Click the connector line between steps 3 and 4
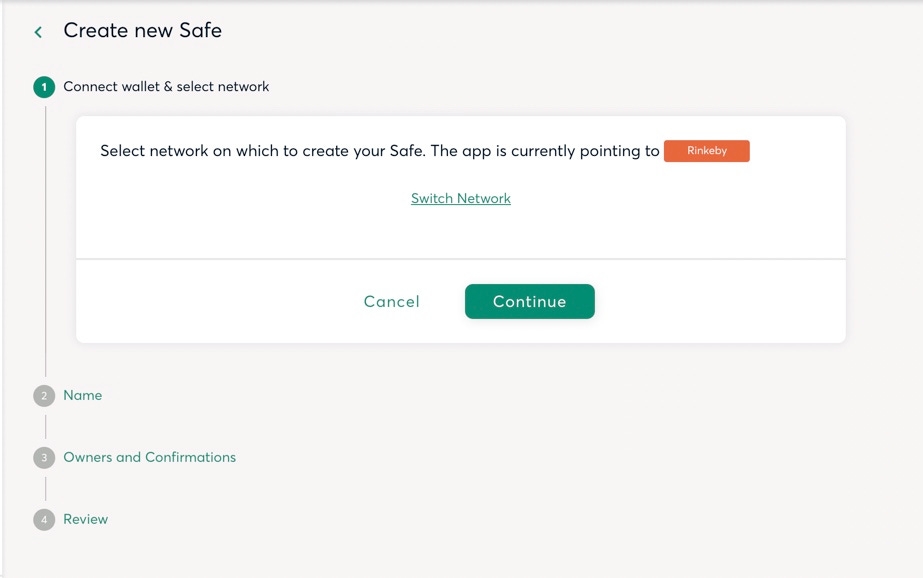This screenshot has width=923, height=578. tap(45, 489)
